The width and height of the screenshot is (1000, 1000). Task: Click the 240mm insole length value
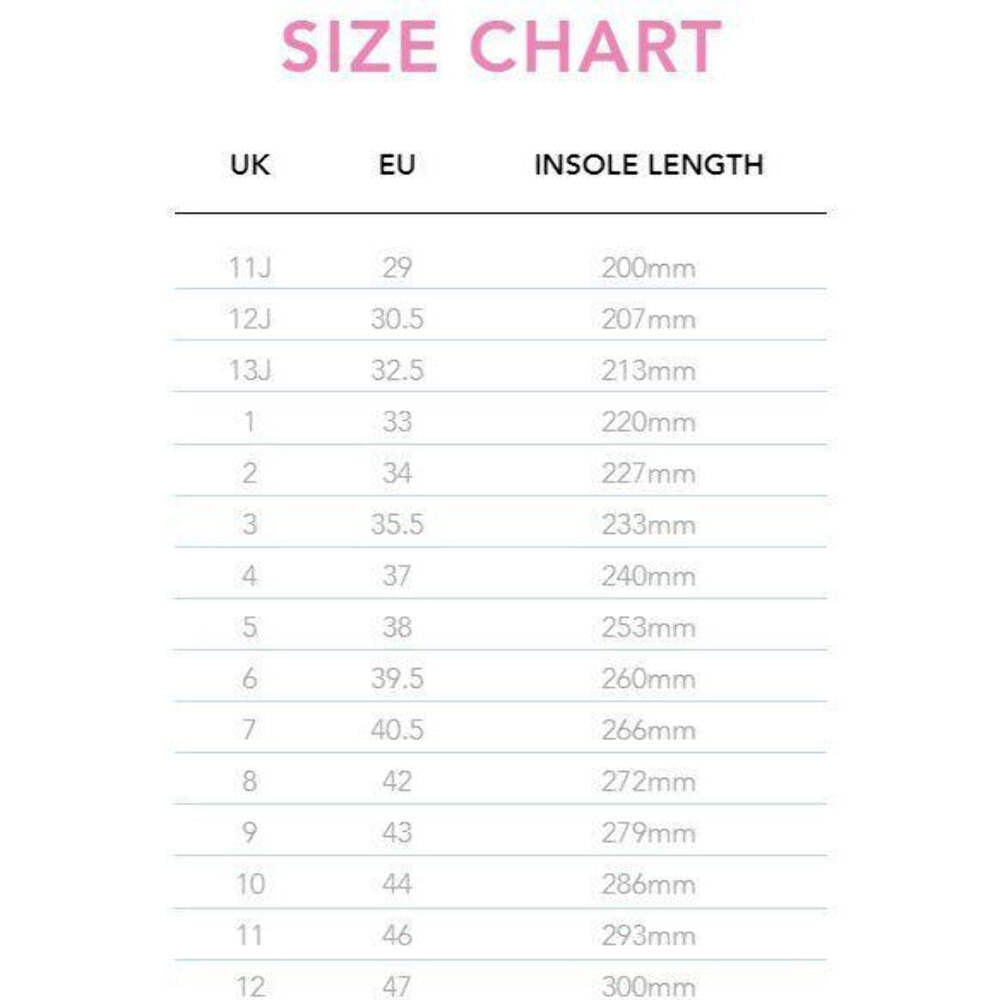649,576
